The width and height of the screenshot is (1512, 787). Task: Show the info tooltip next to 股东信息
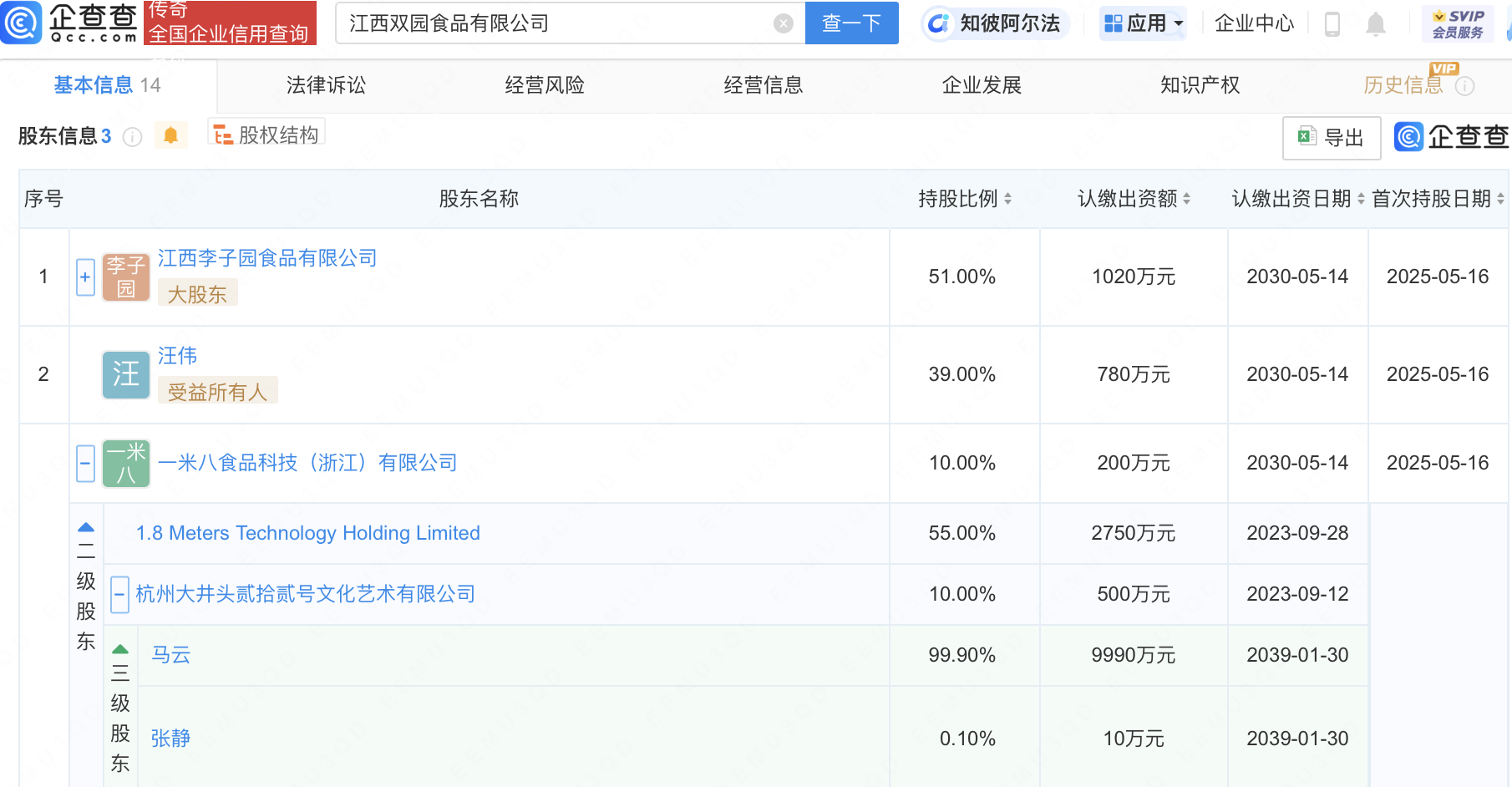[x=133, y=136]
